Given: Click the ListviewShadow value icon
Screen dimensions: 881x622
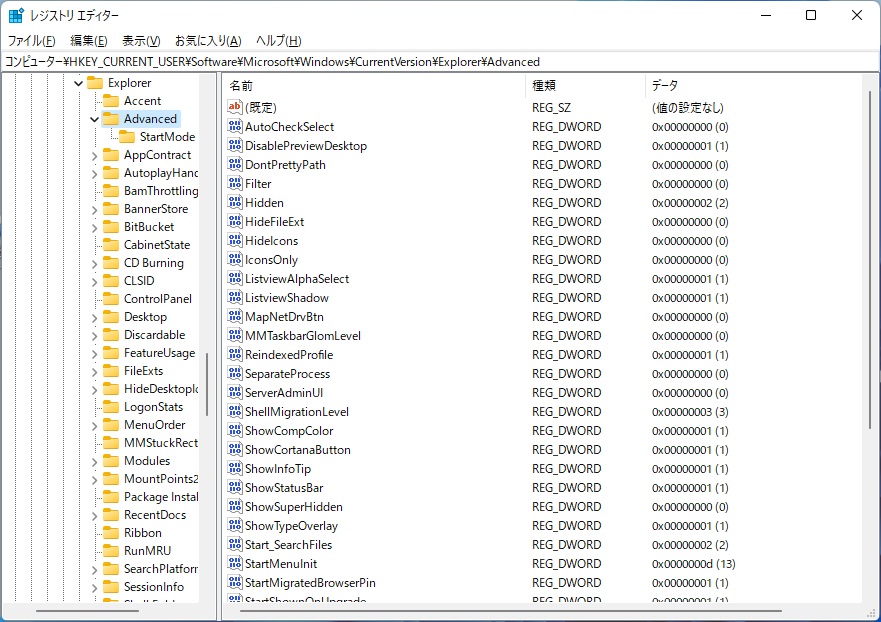Looking at the screenshot, I should [x=235, y=297].
